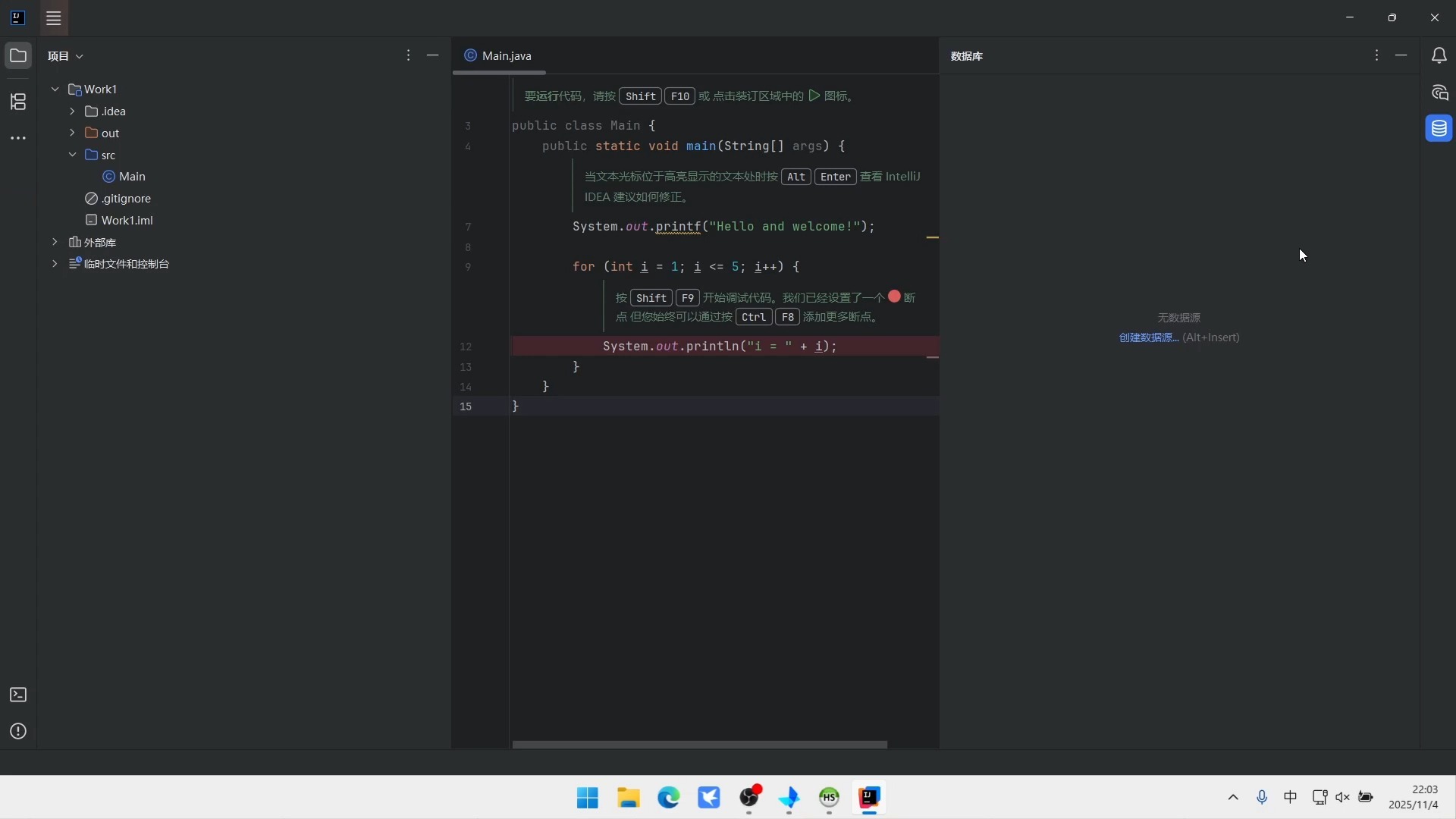Viewport: 1456px width, 819px height.
Task: Open the main hamburger menu
Action: coord(53,18)
